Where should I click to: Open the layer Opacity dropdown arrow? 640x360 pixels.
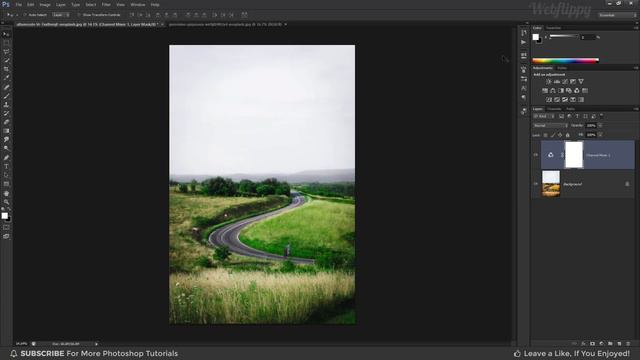tap(600, 126)
